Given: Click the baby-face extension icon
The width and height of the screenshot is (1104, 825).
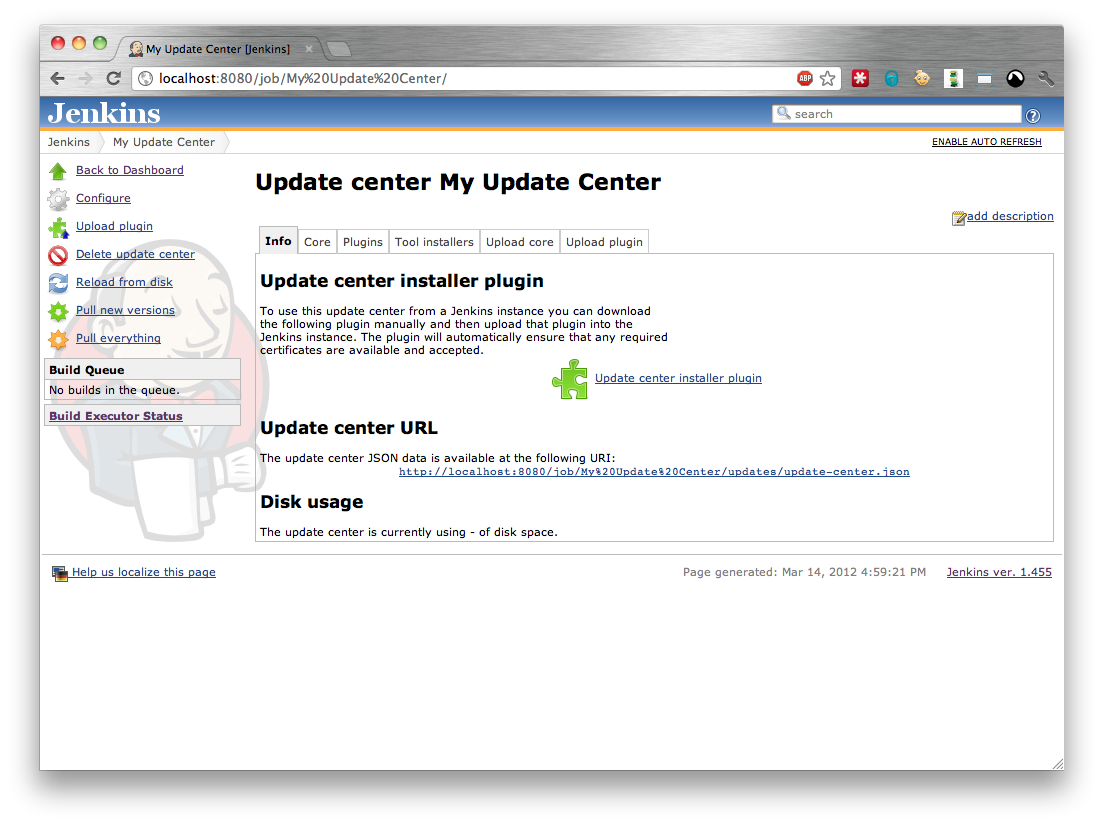Looking at the screenshot, I should [922, 78].
